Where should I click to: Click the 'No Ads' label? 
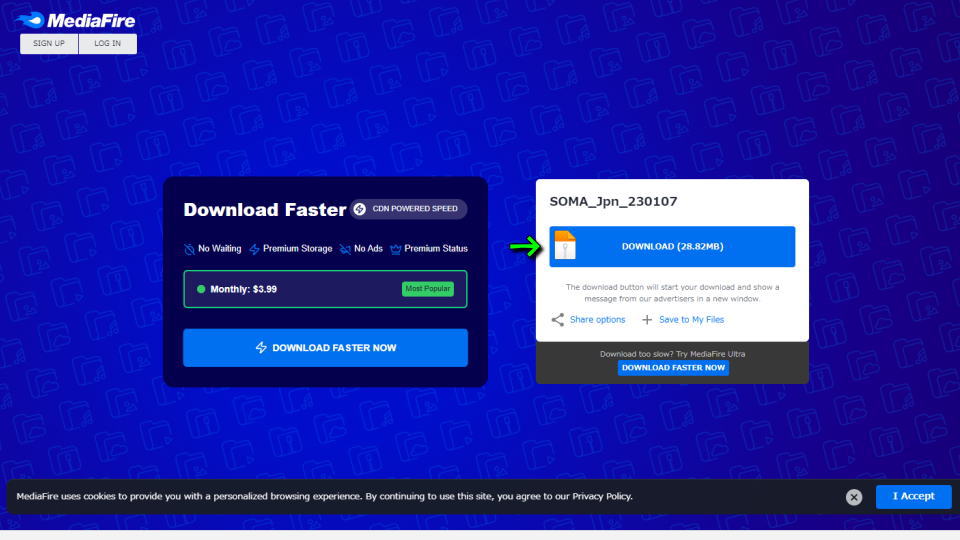pos(368,249)
